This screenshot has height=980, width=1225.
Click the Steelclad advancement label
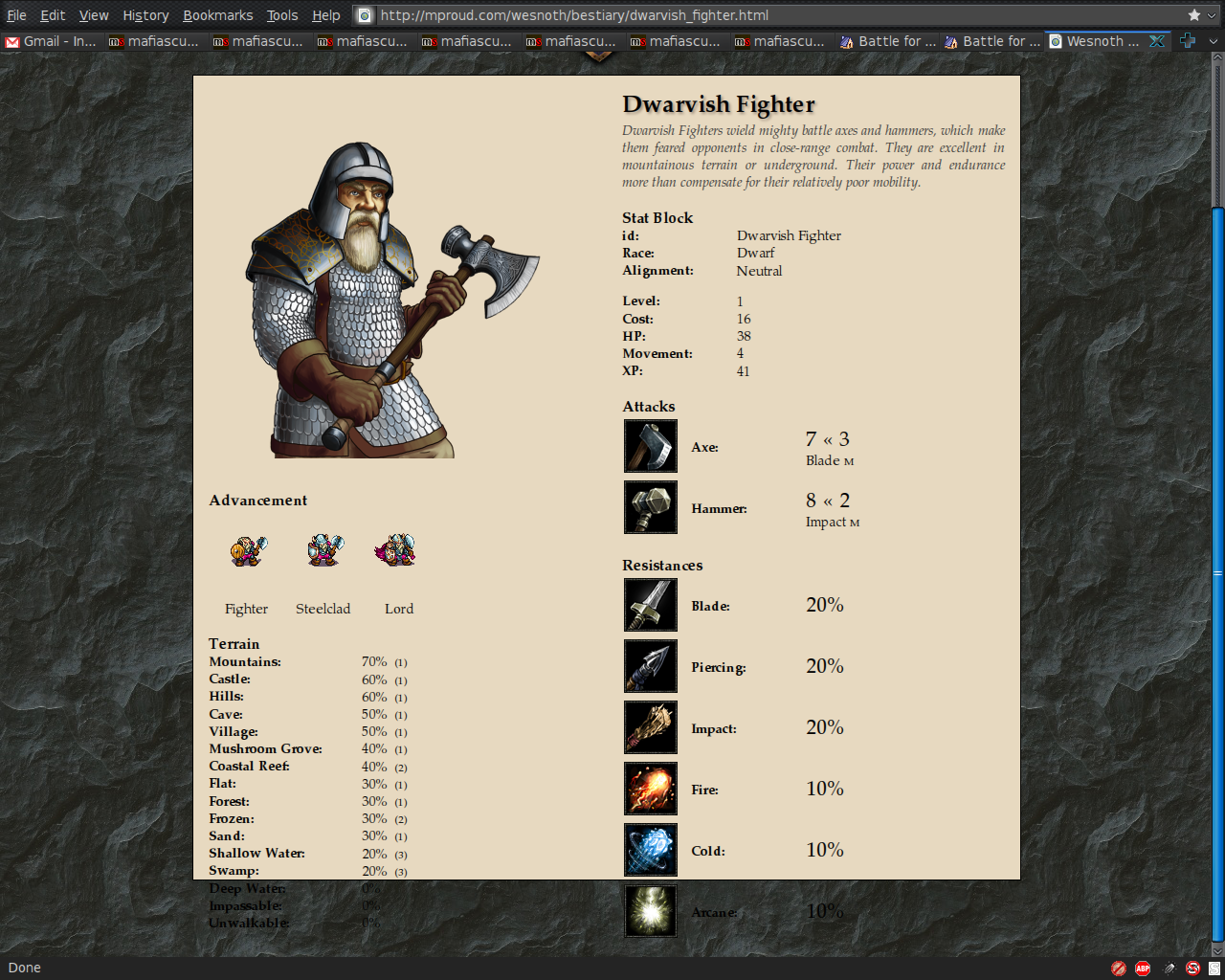323,609
